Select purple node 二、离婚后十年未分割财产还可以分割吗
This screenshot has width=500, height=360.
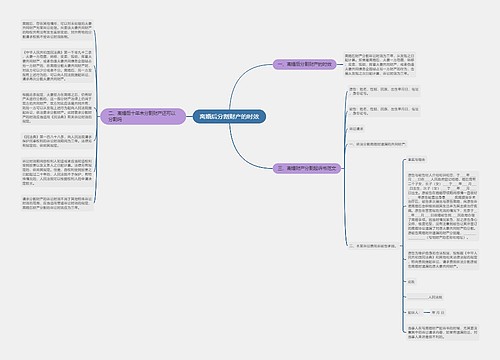pos(143,116)
